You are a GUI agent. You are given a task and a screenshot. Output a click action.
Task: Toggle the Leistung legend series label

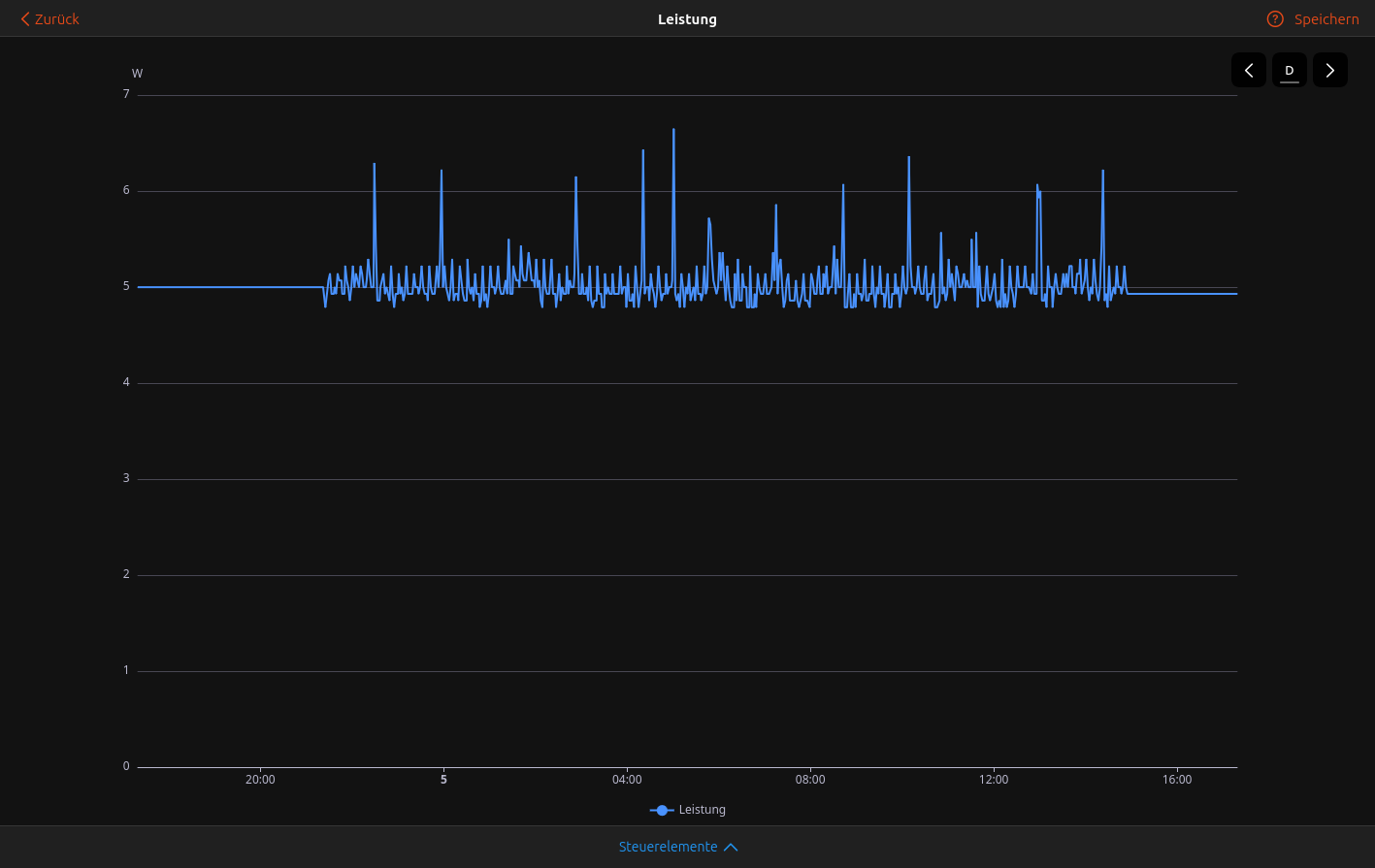click(702, 810)
